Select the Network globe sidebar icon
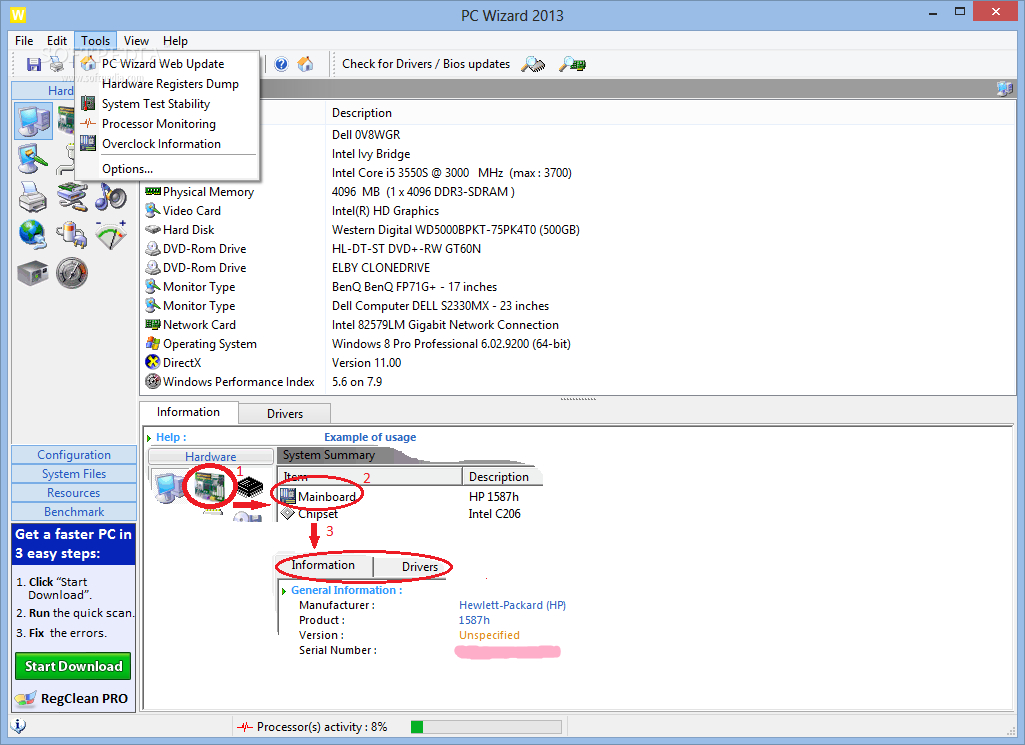Screen dimensions: 1025x745 (x=33, y=235)
